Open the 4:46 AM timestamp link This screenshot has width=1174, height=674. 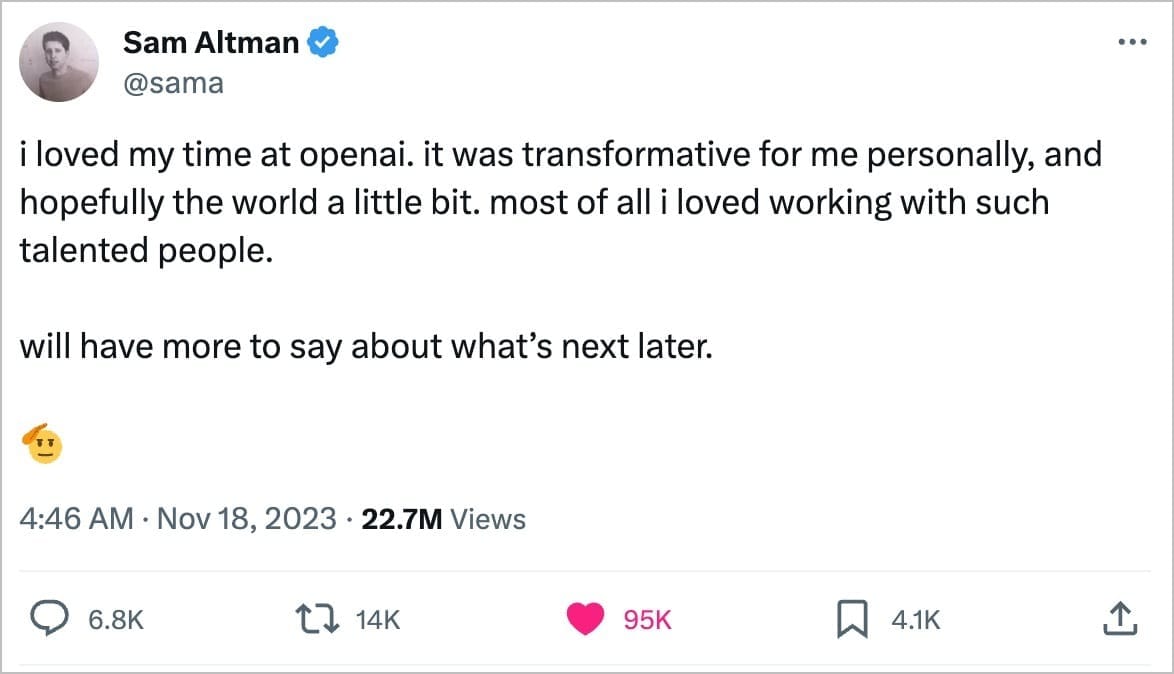[76, 519]
